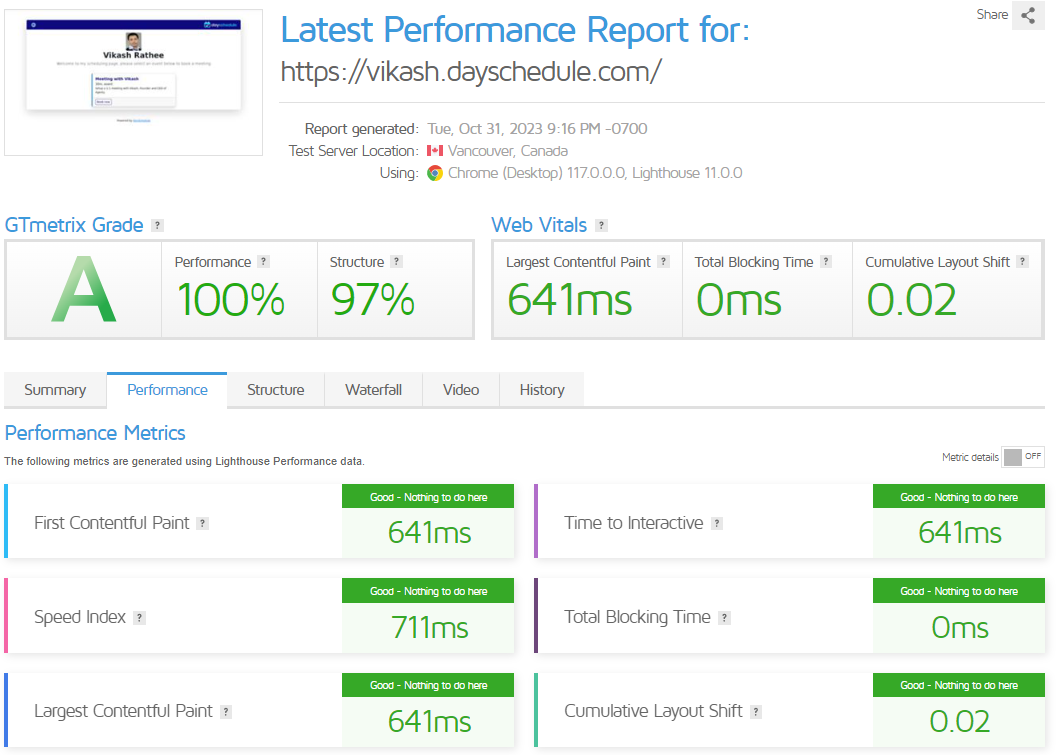The height and width of the screenshot is (755, 1057).
Task: Toggle the Metric details switch
Action: pyautogui.click(x=1023, y=456)
